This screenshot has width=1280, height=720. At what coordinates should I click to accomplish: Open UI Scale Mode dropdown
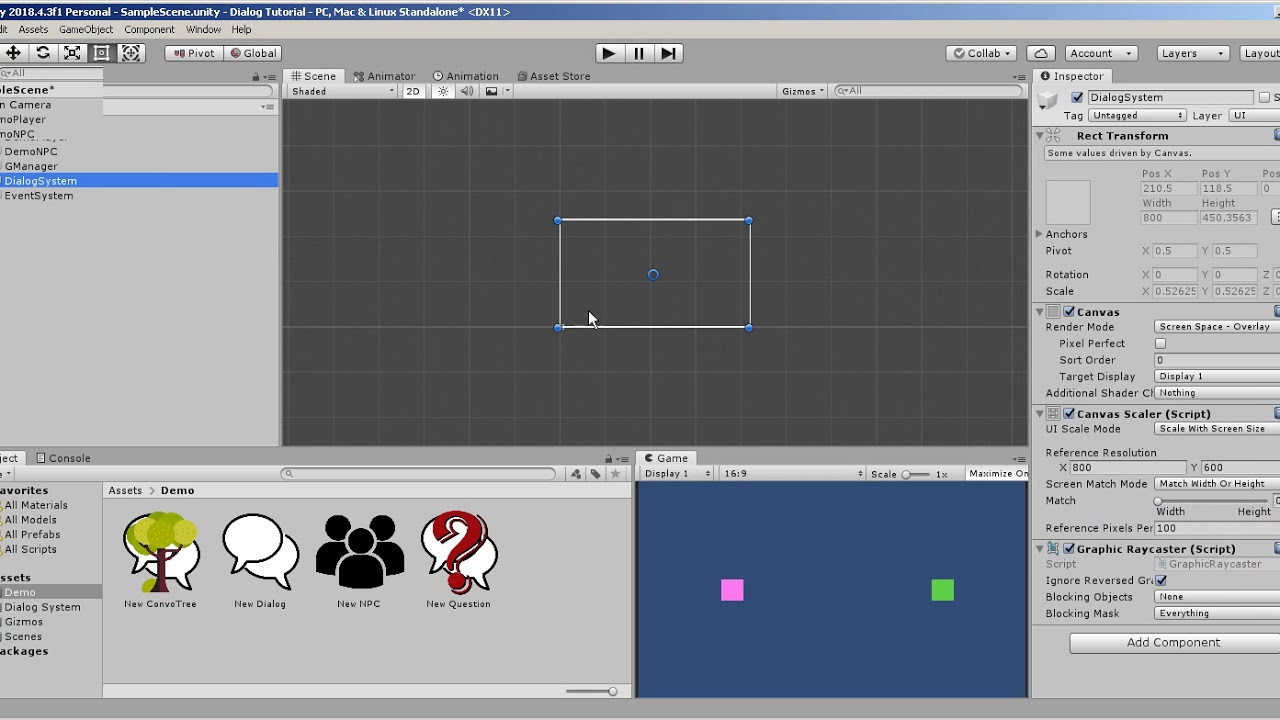(1217, 429)
